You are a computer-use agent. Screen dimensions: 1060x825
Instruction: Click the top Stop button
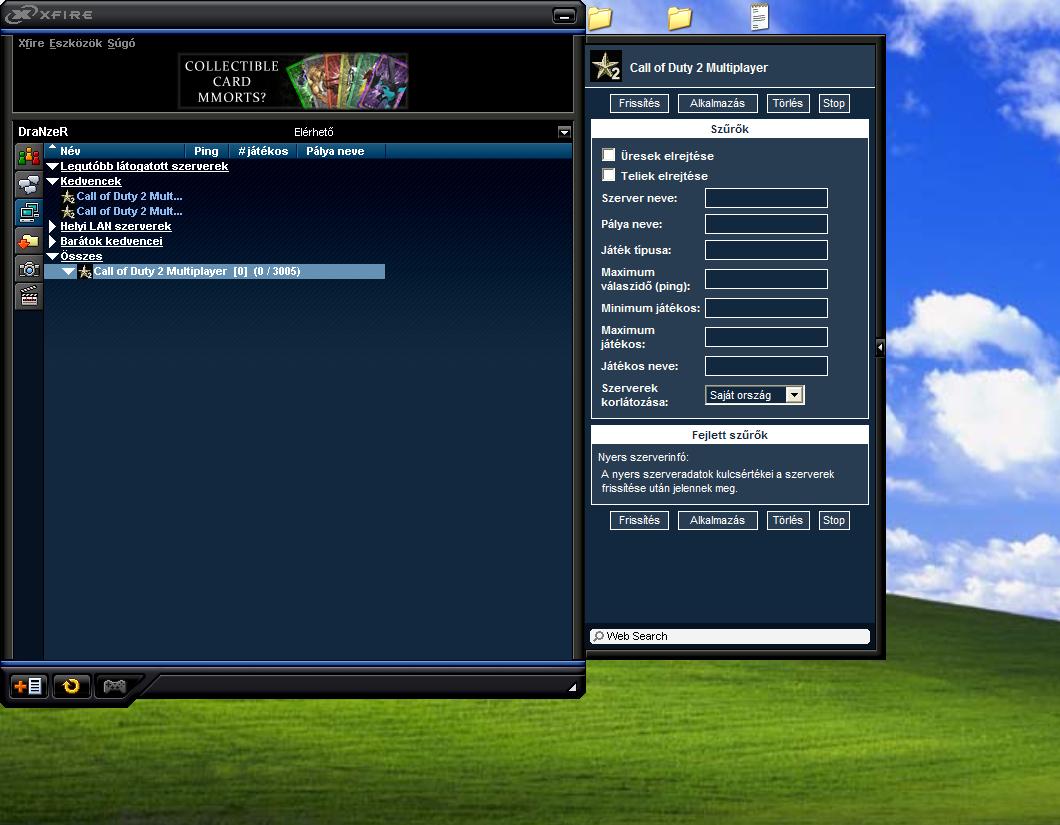pyautogui.click(x=834, y=103)
